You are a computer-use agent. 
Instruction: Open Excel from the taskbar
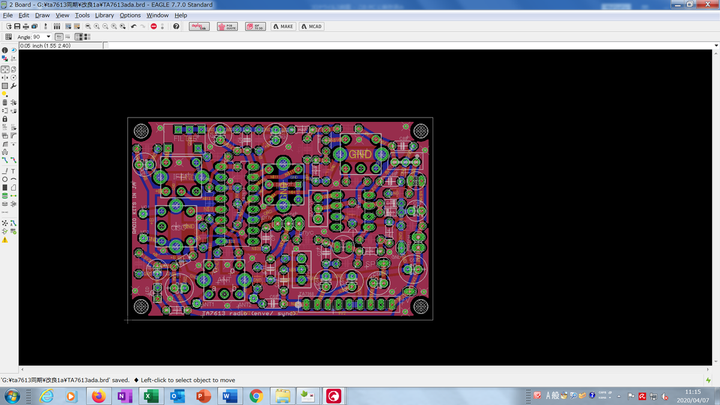click(x=150, y=397)
